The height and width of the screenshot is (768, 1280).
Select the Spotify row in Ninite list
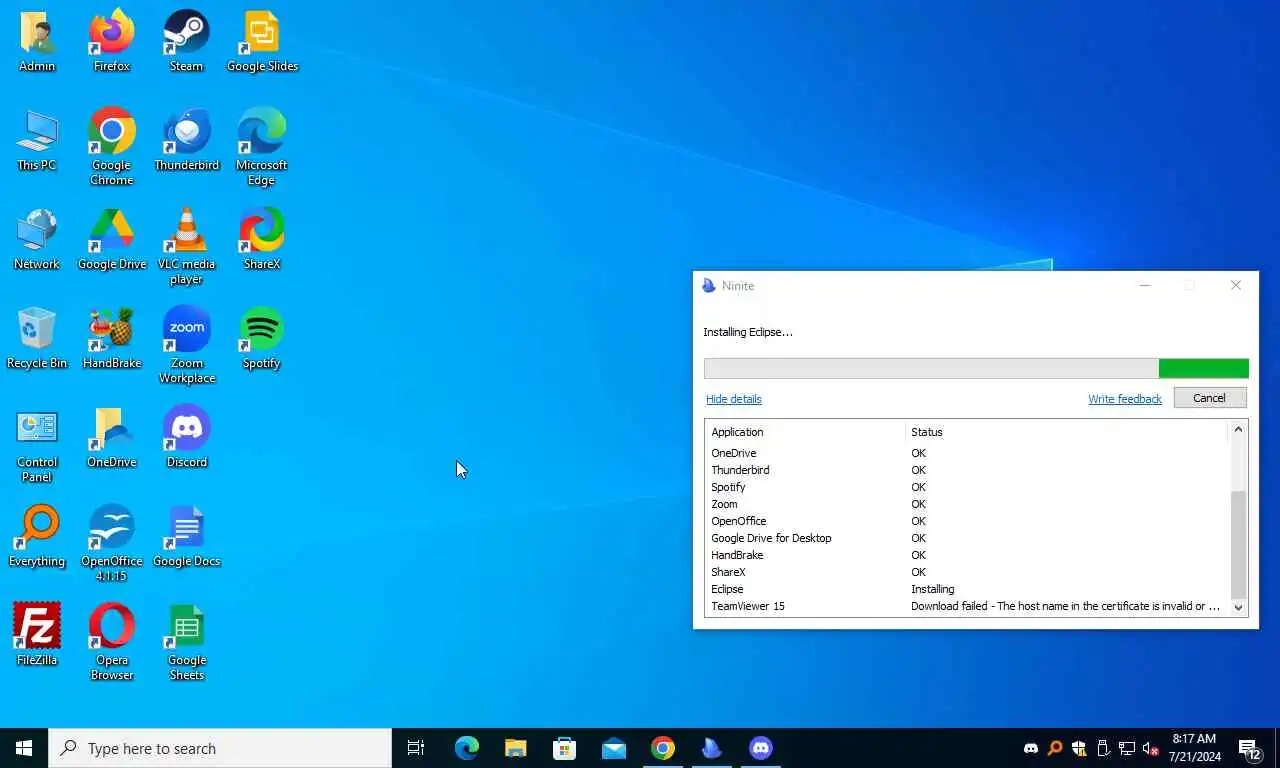click(x=966, y=487)
